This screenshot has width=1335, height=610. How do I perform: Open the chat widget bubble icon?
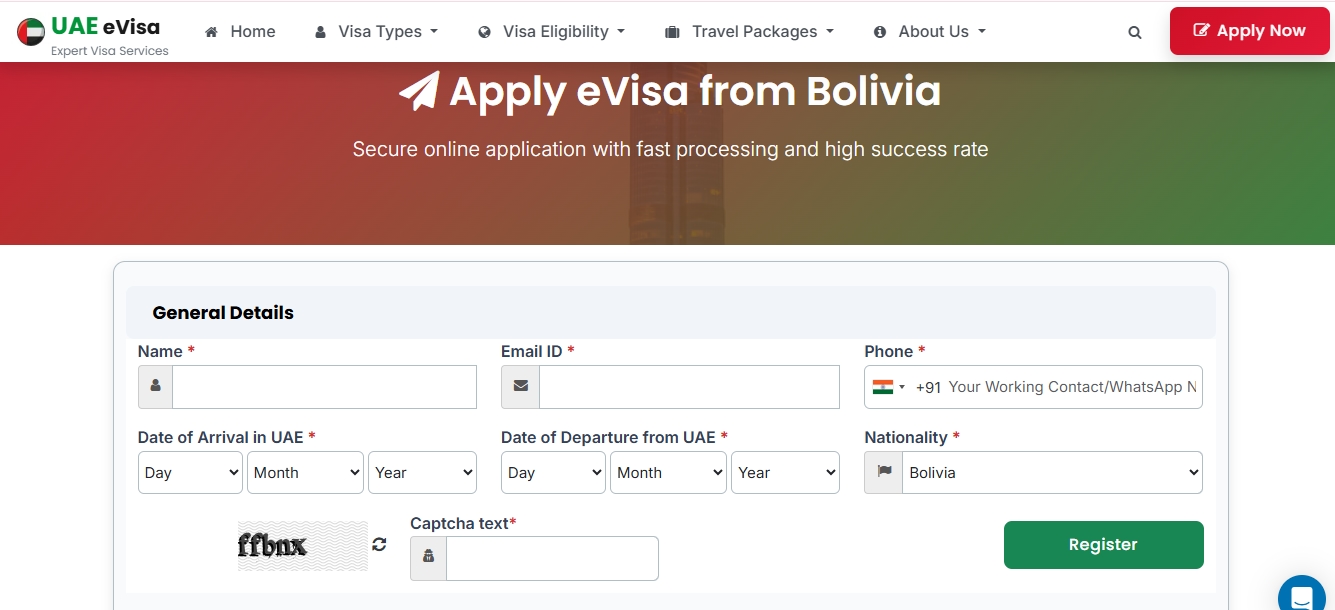(x=1301, y=597)
